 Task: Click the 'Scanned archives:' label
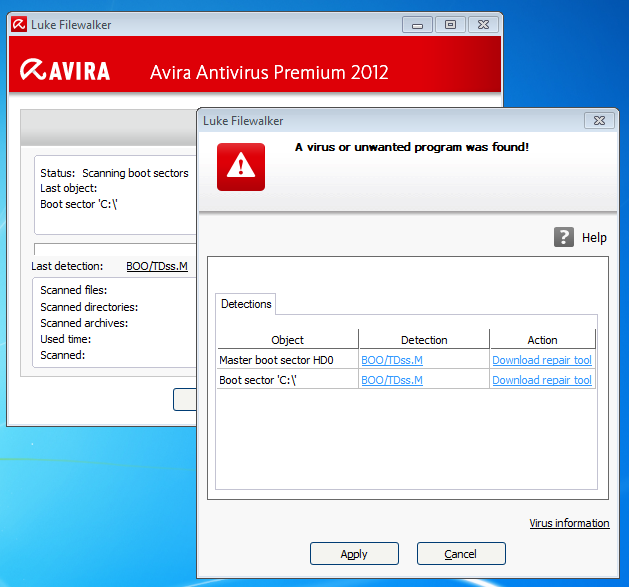(84, 323)
